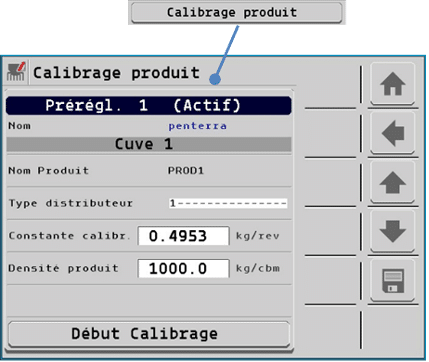
Task: Click the seeder calibration icon in header
Action: click(16, 71)
